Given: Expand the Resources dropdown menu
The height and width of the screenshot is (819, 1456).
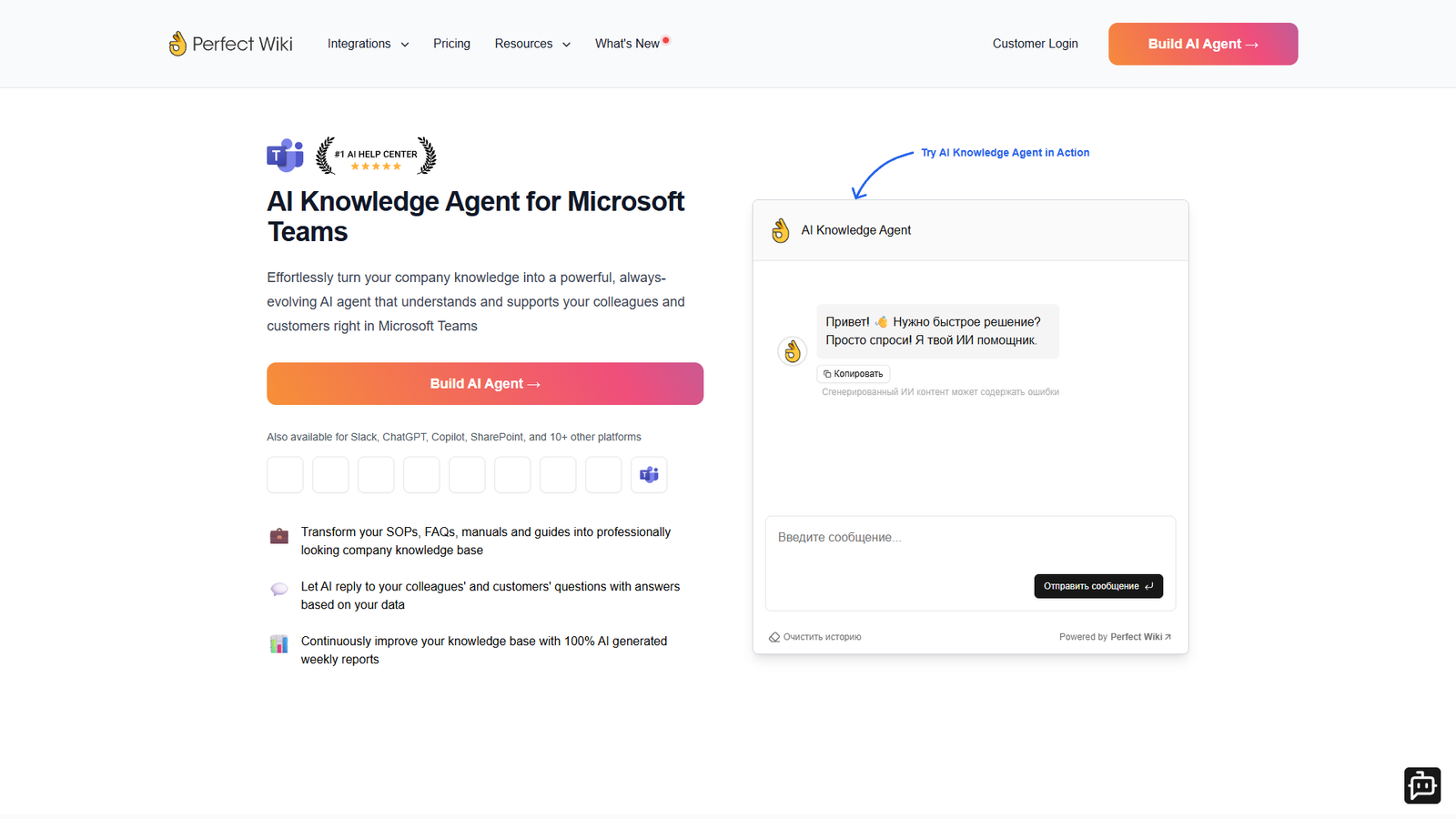Looking at the screenshot, I should pyautogui.click(x=532, y=44).
